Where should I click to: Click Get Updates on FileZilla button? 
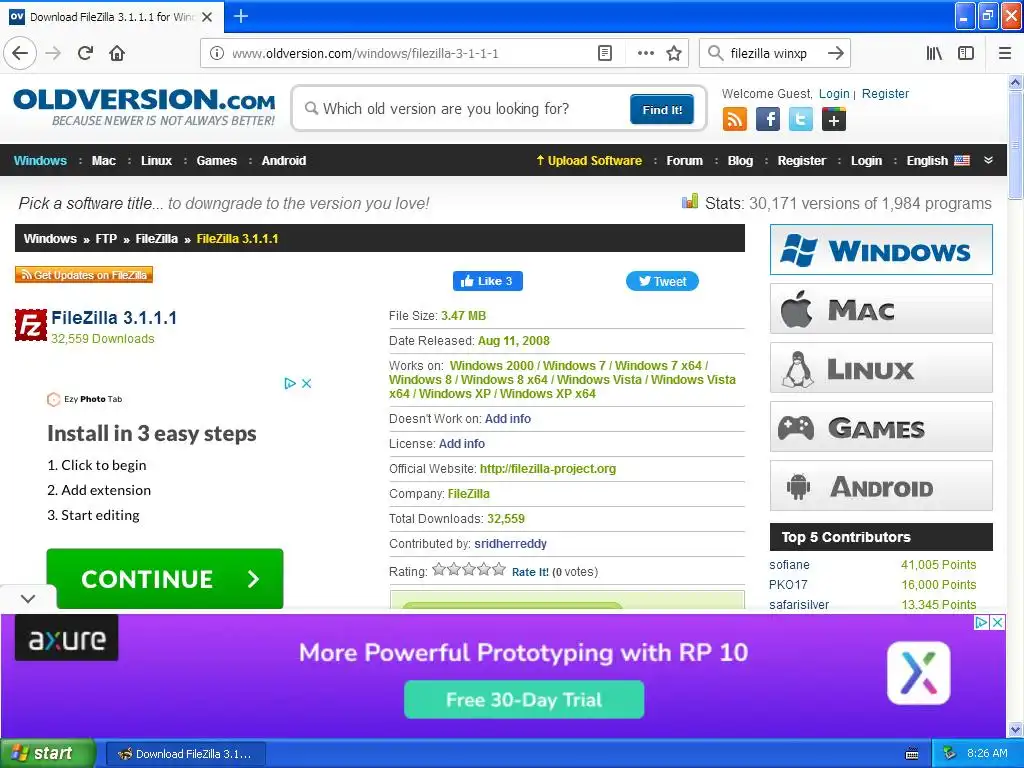(84, 275)
